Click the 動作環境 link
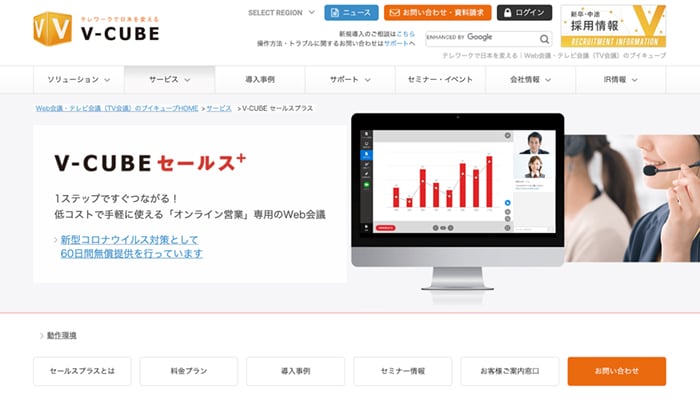This screenshot has width=700, height=407. pos(62,335)
